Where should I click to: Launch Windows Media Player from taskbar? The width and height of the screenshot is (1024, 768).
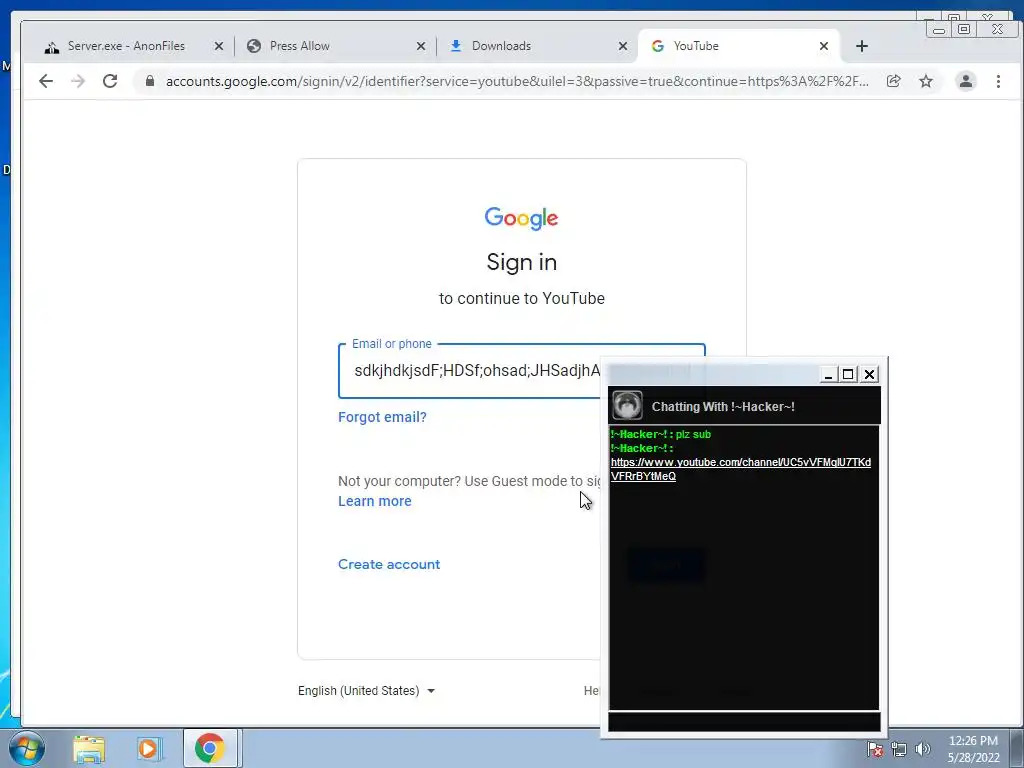point(148,748)
